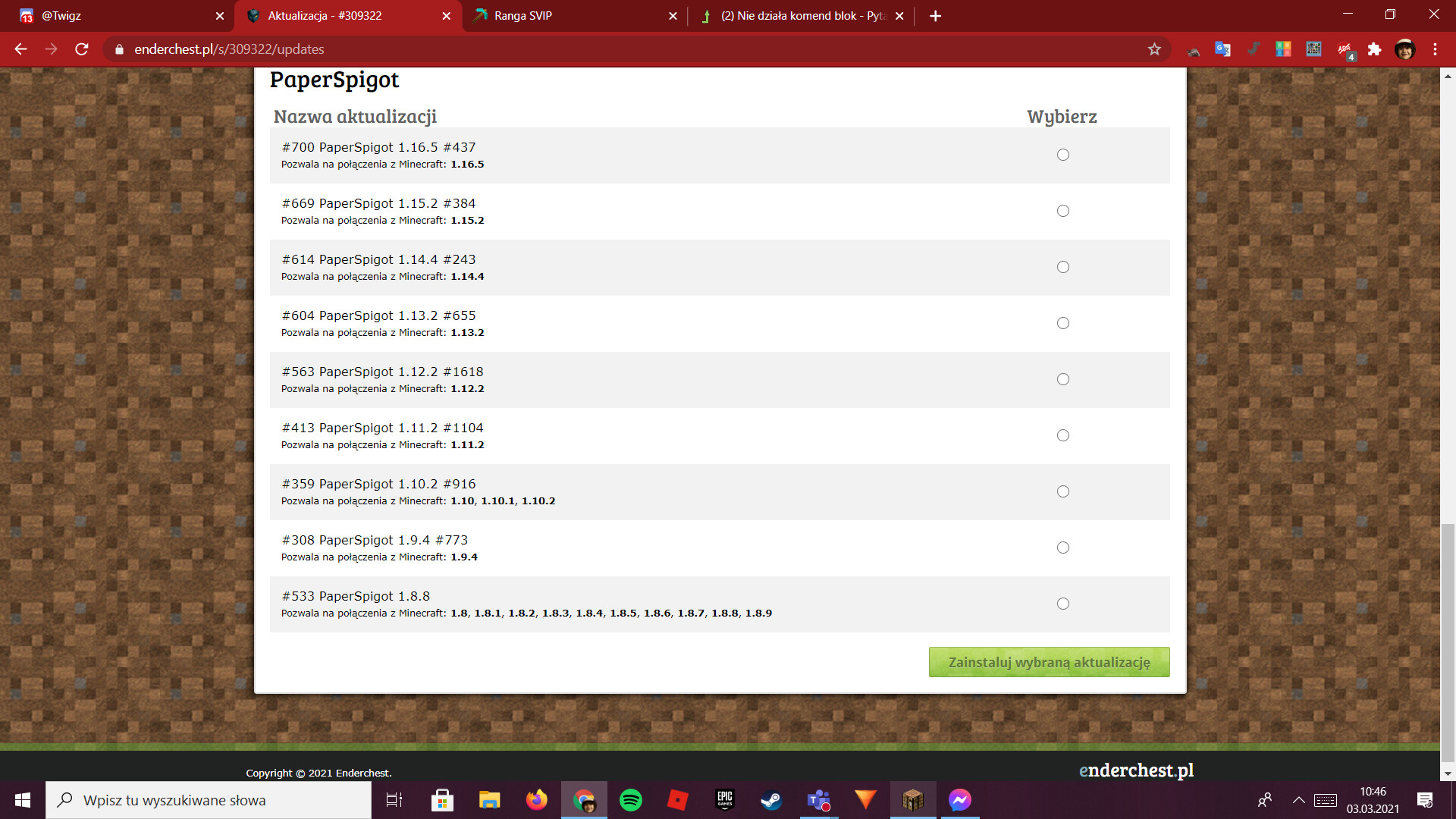Open Steam from the taskbar
The width and height of the screenshot is (1456, 819).
771,800
